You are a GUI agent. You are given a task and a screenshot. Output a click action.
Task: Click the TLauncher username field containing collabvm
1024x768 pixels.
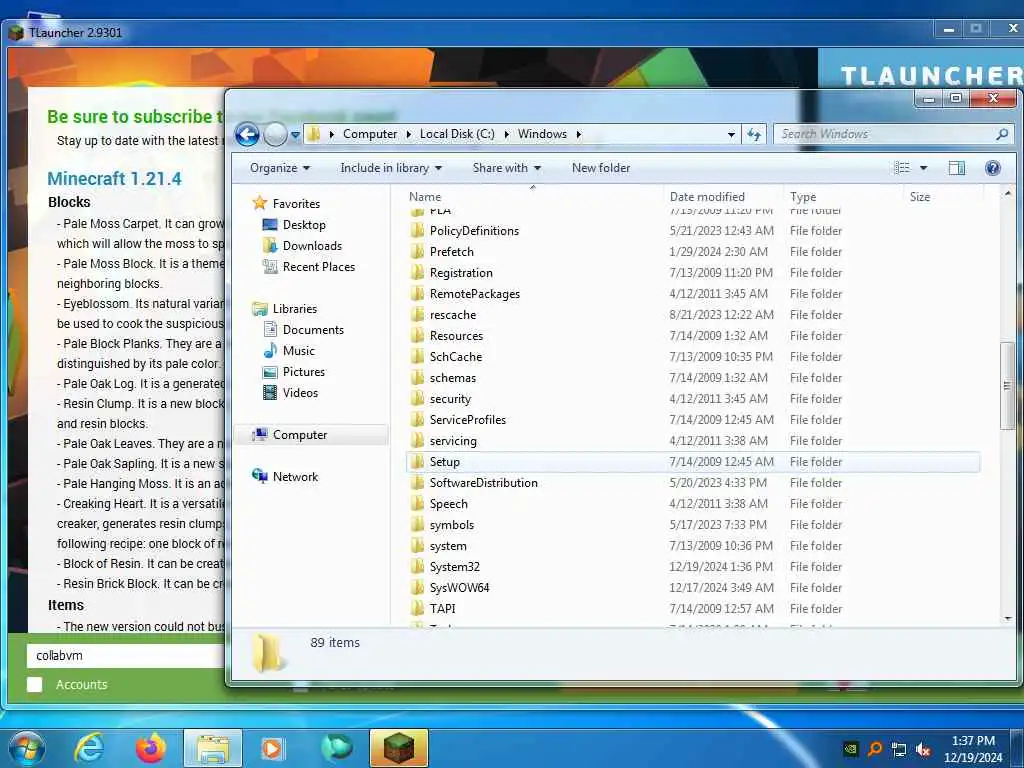pos(125,655)
